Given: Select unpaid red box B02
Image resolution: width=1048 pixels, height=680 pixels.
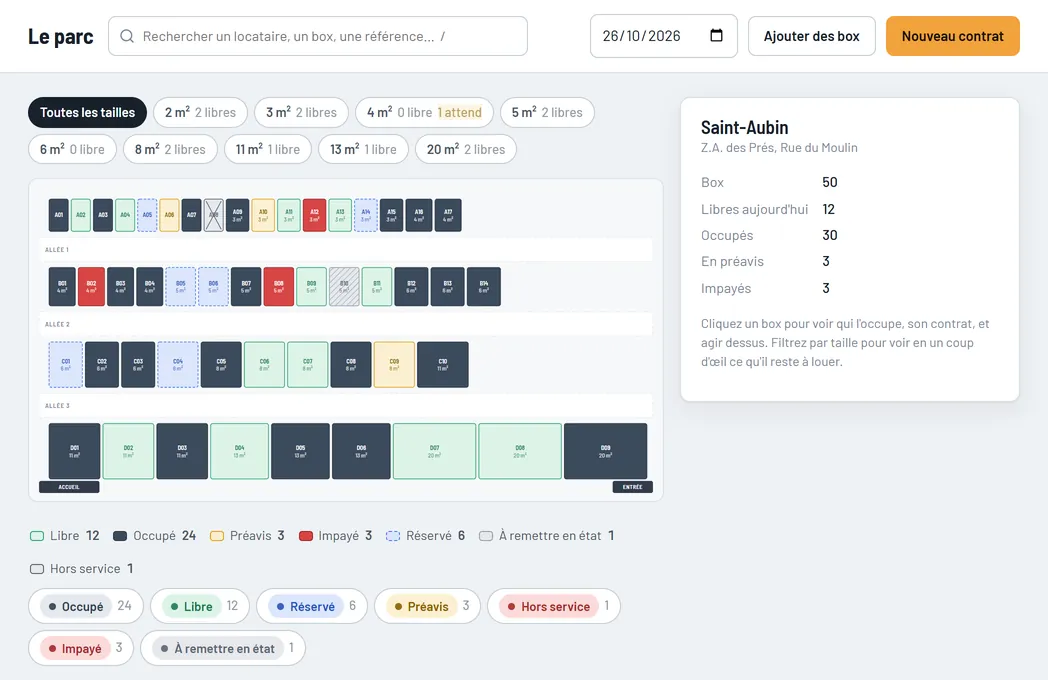Looking at the screenshot, I should tap(92, 287).
